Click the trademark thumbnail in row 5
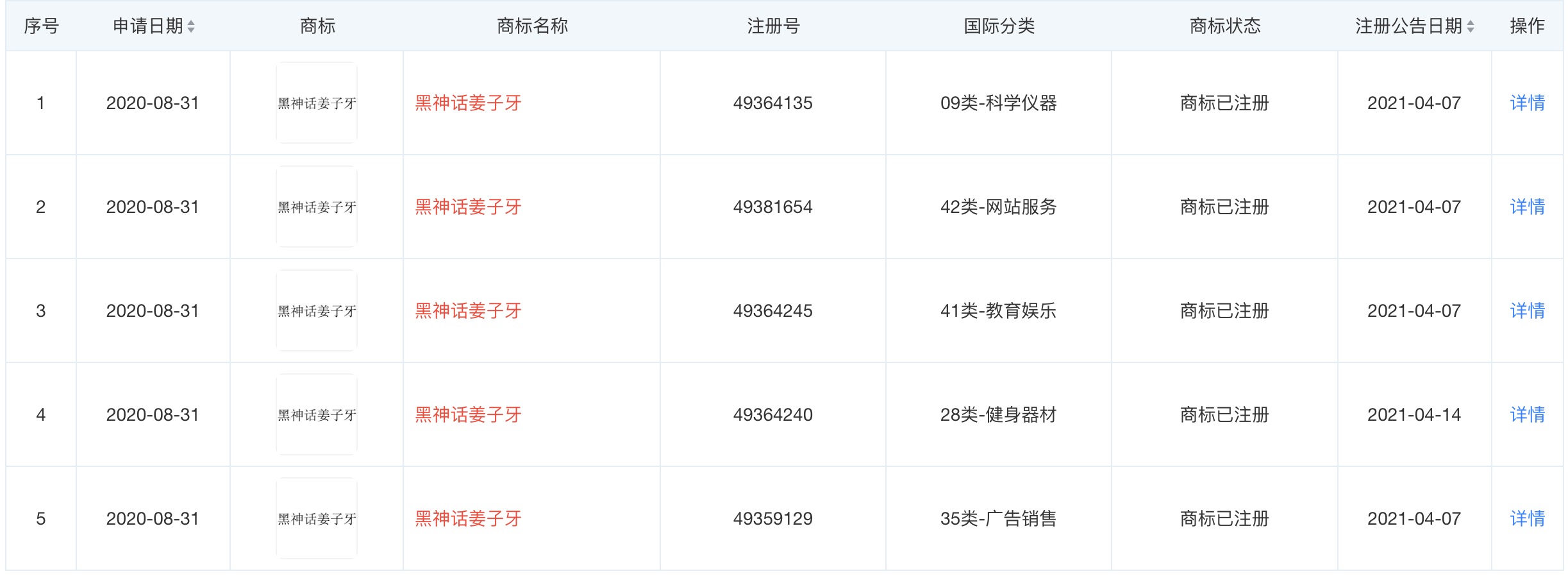Viewport: 1568px width, 576px height. 317,518
